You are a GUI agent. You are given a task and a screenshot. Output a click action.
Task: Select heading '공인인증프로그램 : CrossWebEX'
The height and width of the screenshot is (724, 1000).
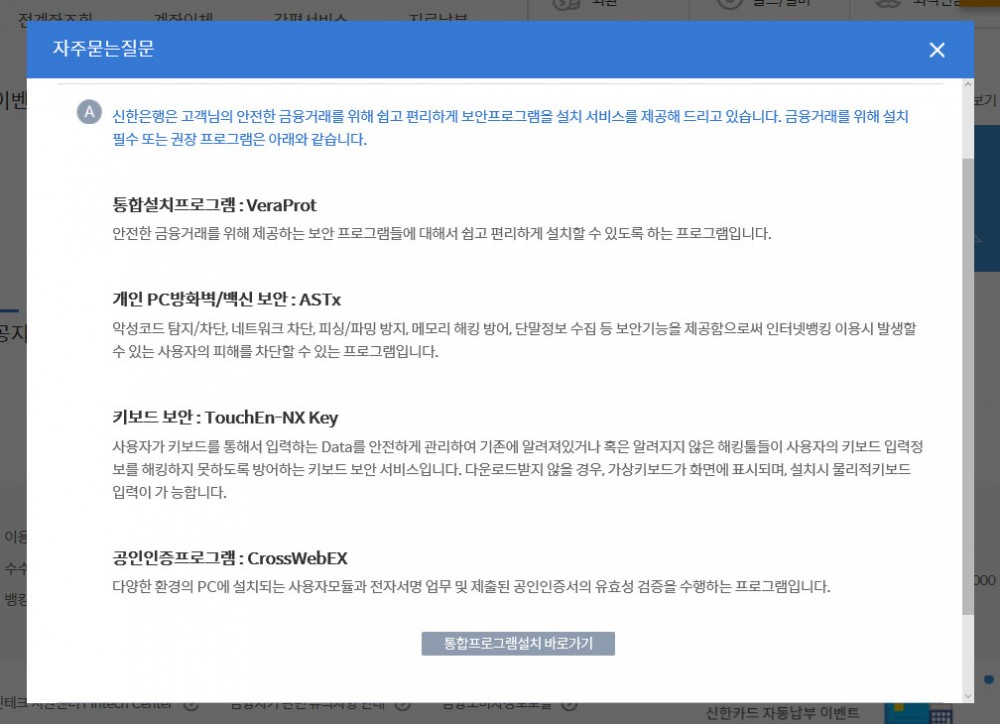(x=230, y=558)
